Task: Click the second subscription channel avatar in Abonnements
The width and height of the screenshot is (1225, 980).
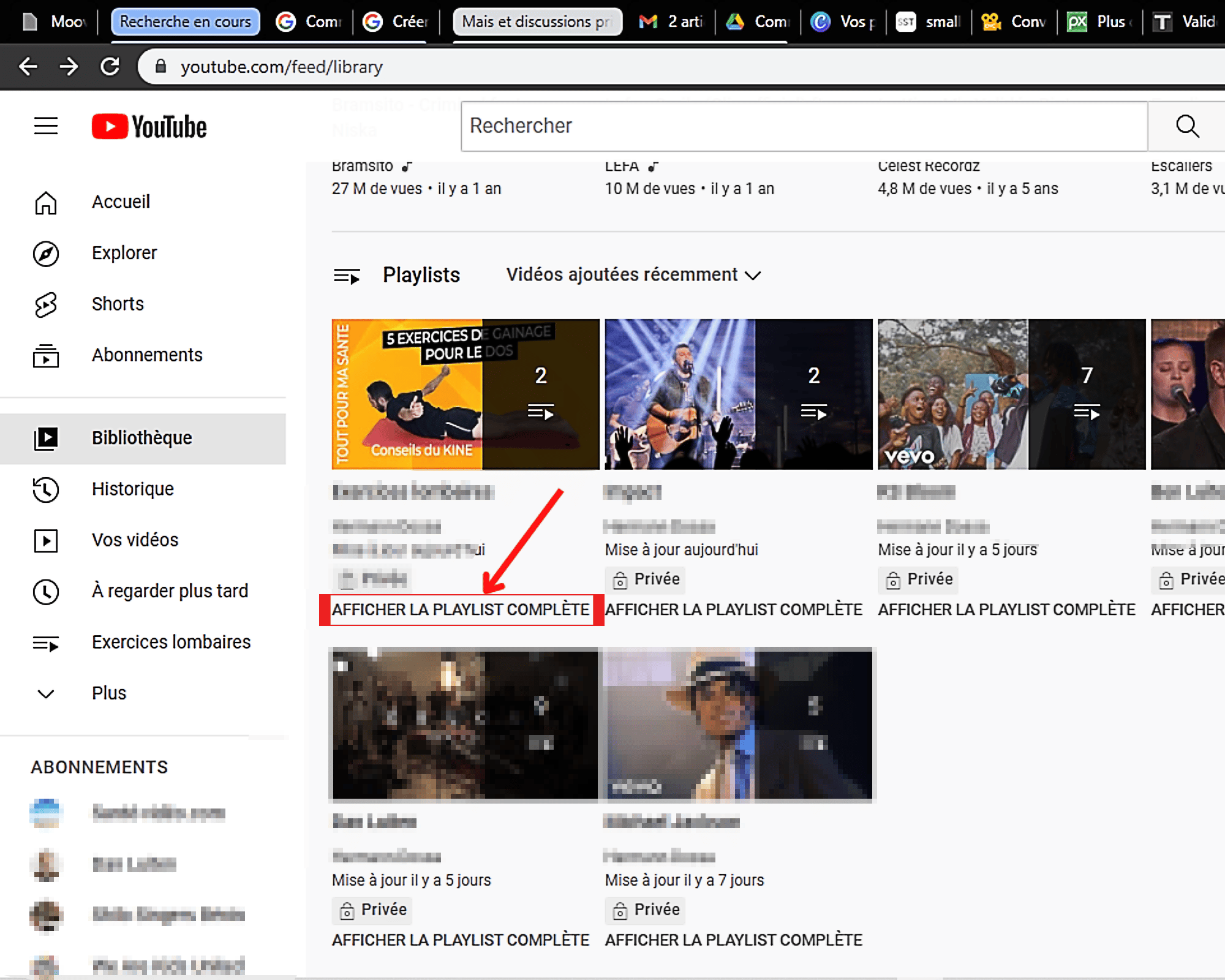Action: pos(46,864)
